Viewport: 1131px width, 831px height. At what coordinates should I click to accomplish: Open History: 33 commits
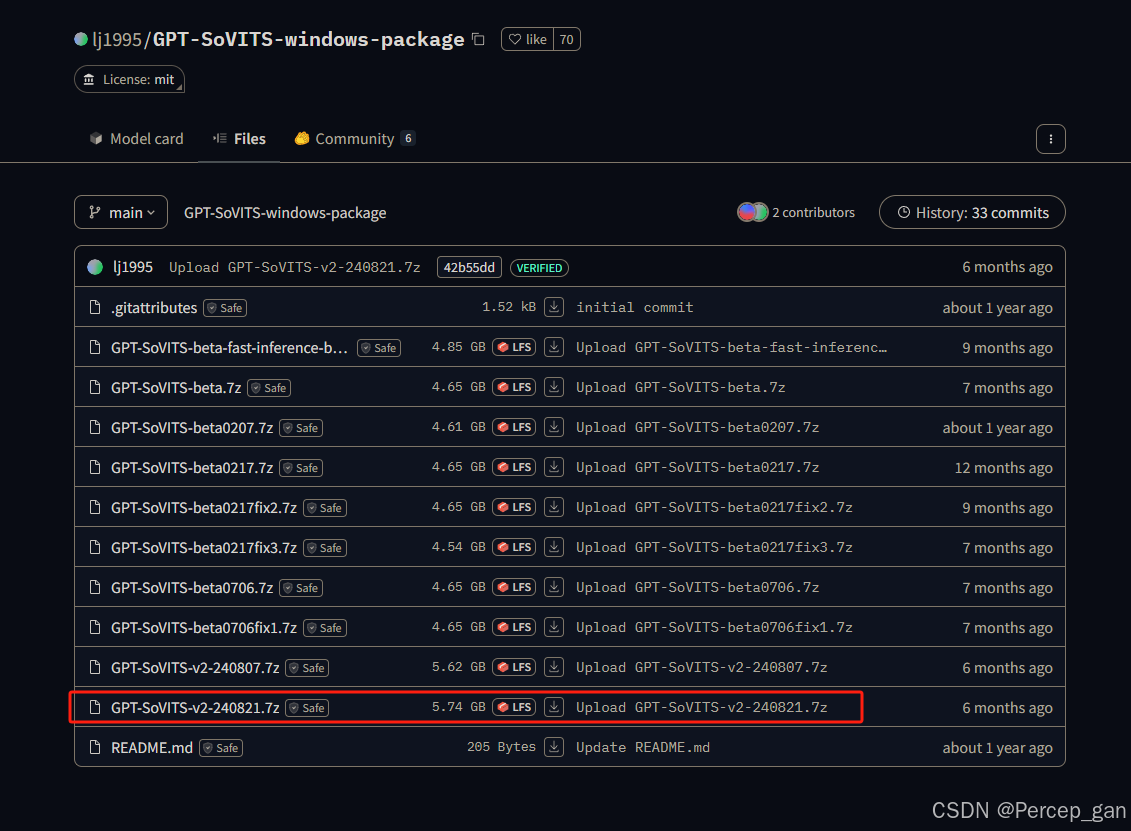tap(972, 212)
